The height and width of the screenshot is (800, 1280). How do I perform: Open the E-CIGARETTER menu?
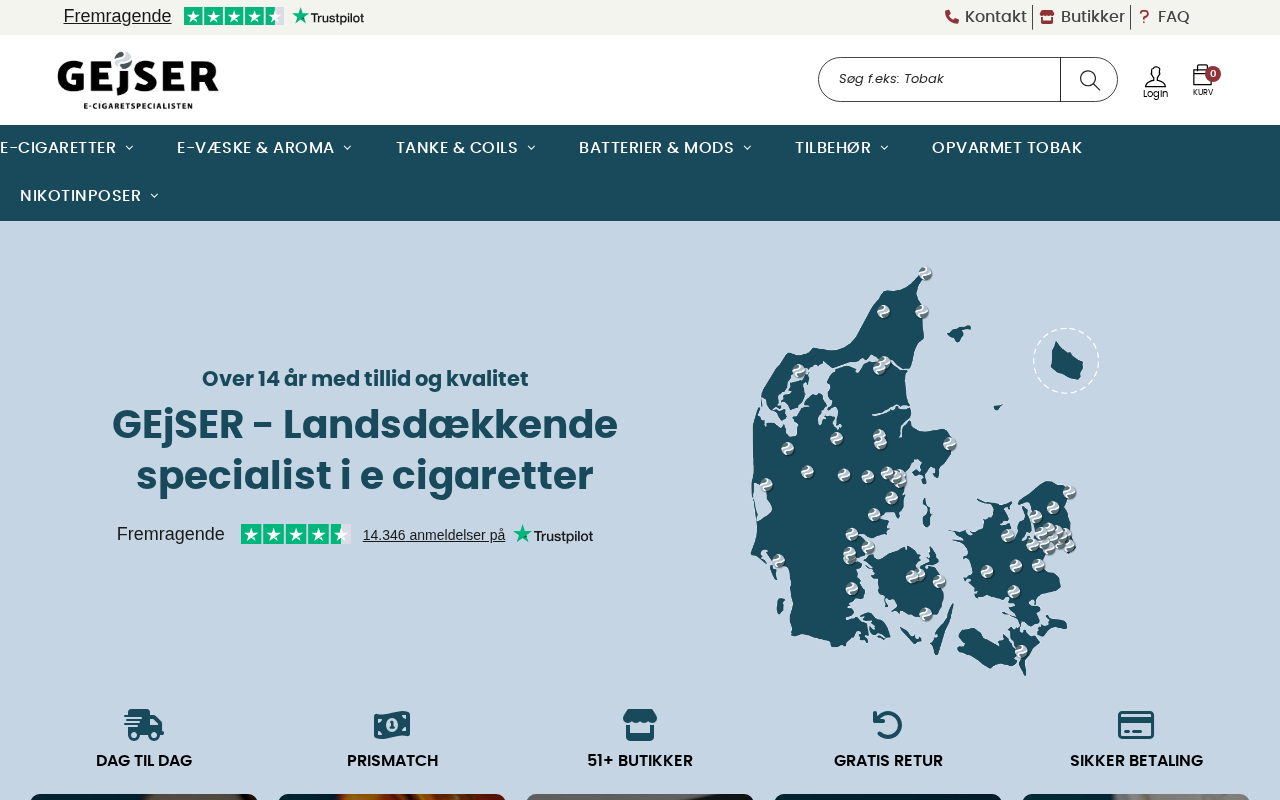pyautogui.click(x=58, y=148)
